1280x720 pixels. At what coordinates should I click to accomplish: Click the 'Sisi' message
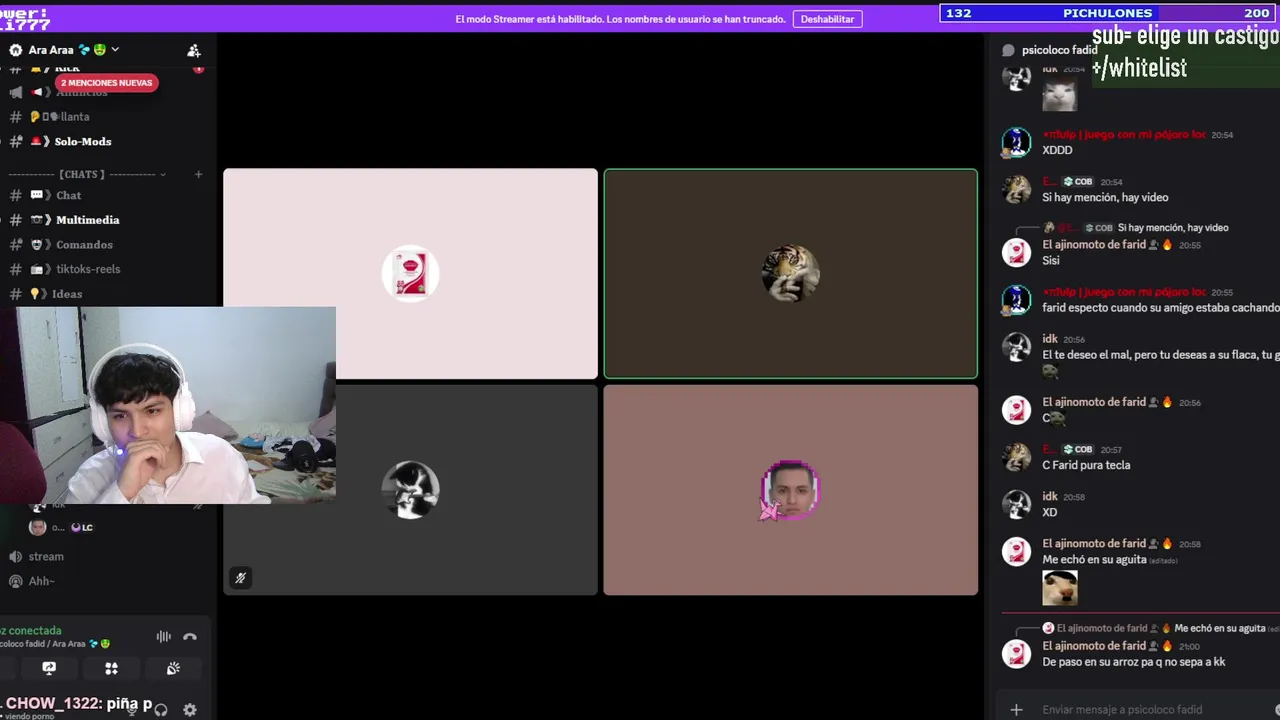pos(1050,261)
